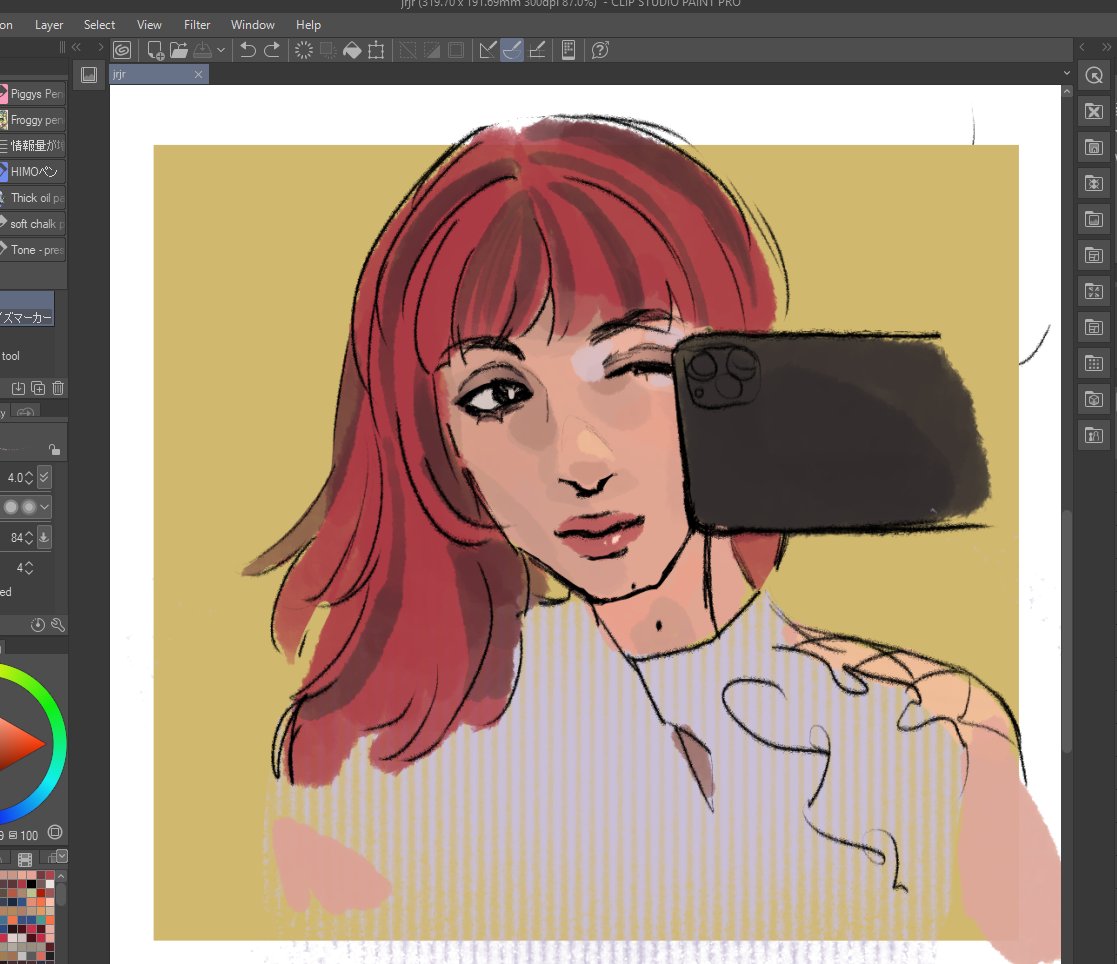Redo the undone action
The image size is (1117, 964).
(272, 50)
